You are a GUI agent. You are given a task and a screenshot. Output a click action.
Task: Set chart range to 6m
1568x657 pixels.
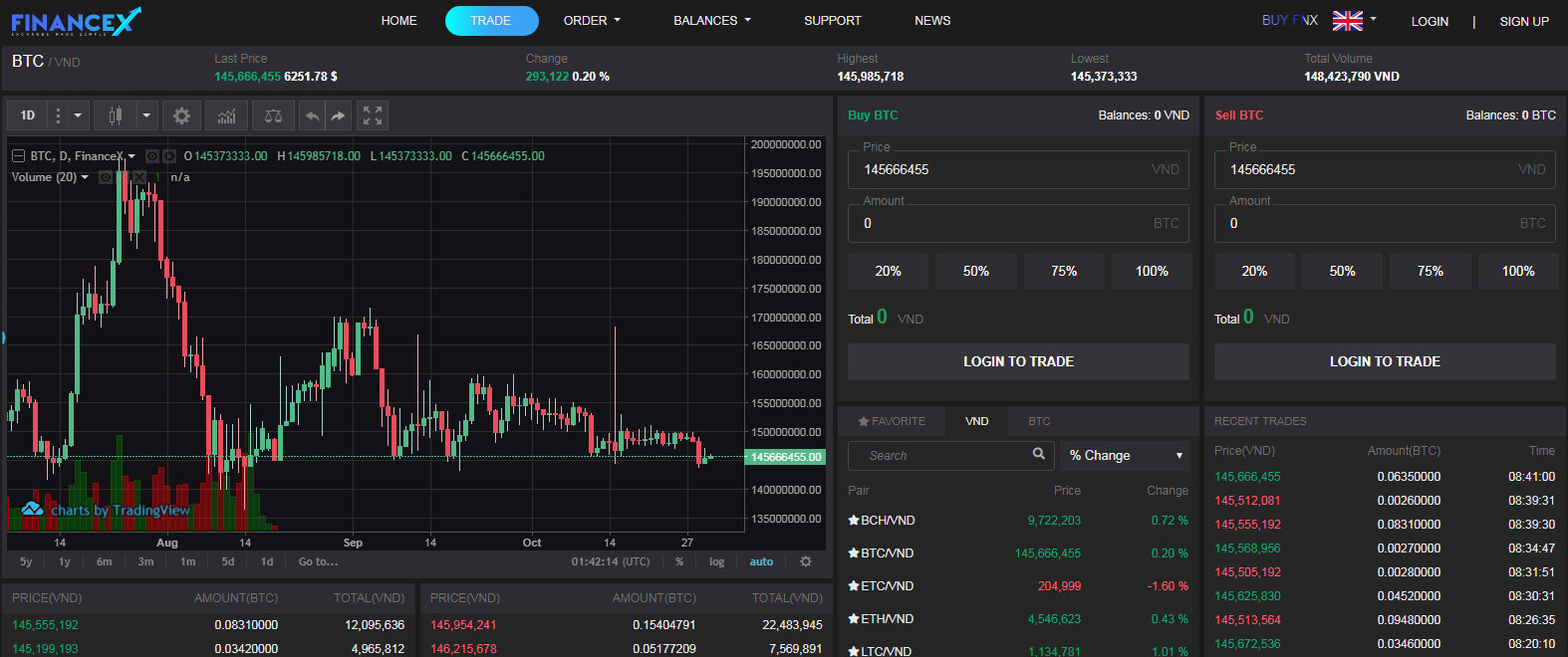(105, 561)
